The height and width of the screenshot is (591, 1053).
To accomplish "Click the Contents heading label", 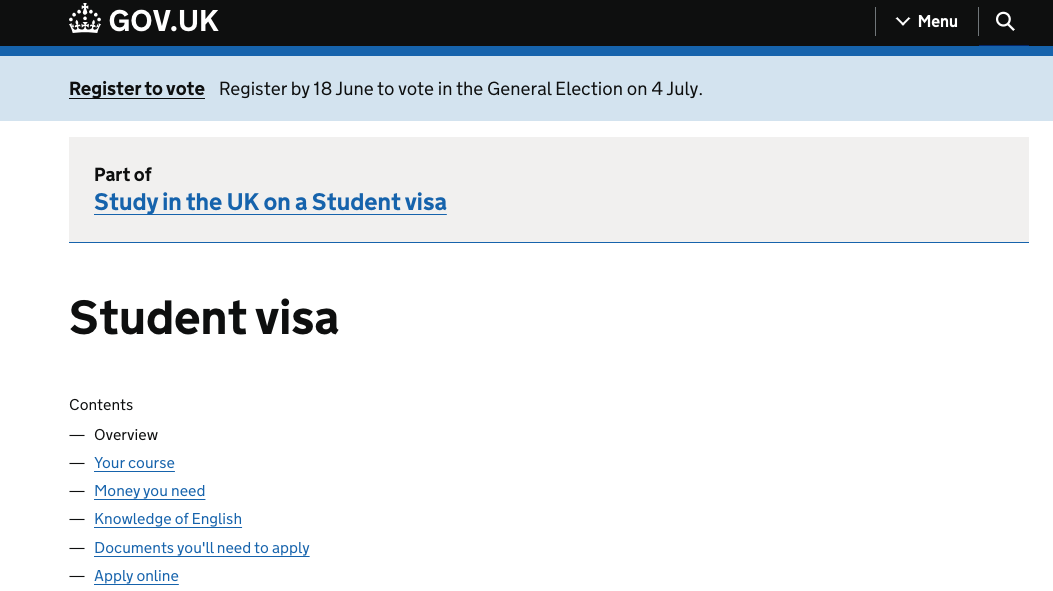I will (101, 405).
